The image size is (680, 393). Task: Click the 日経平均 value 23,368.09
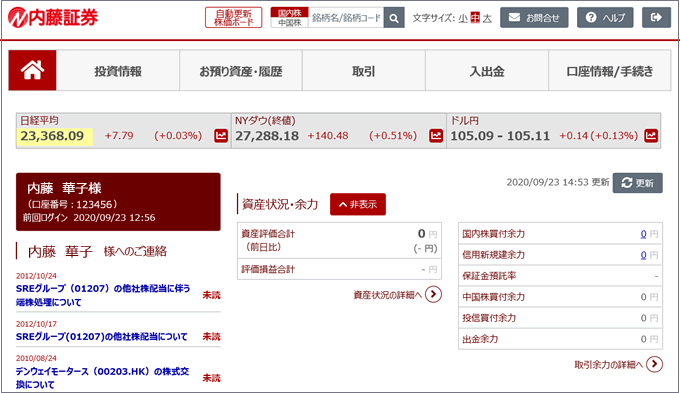52,136
